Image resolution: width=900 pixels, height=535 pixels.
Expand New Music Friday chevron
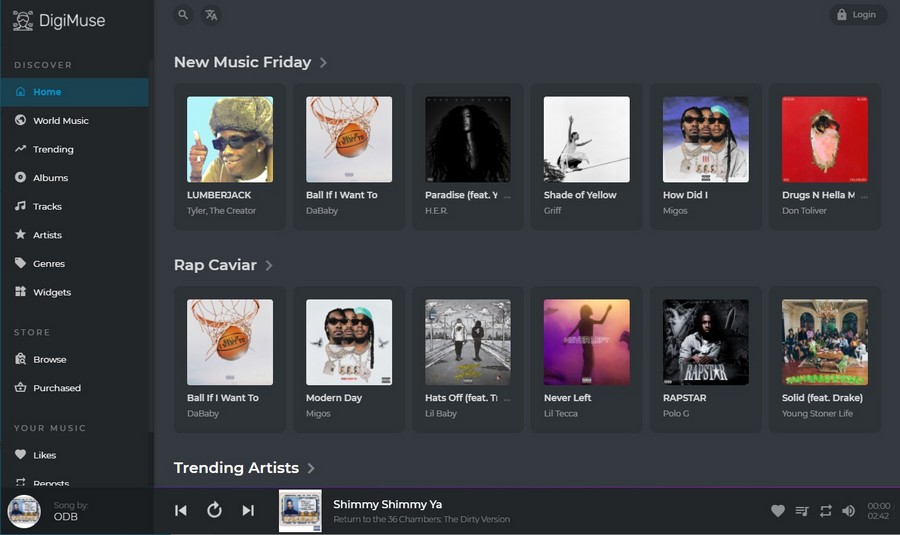click(x=323, y=63)
